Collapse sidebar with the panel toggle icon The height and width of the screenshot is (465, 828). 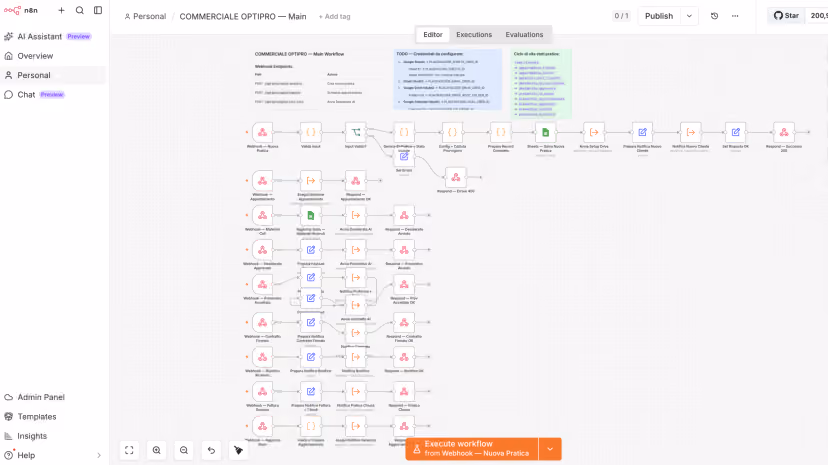click(98, 10)
